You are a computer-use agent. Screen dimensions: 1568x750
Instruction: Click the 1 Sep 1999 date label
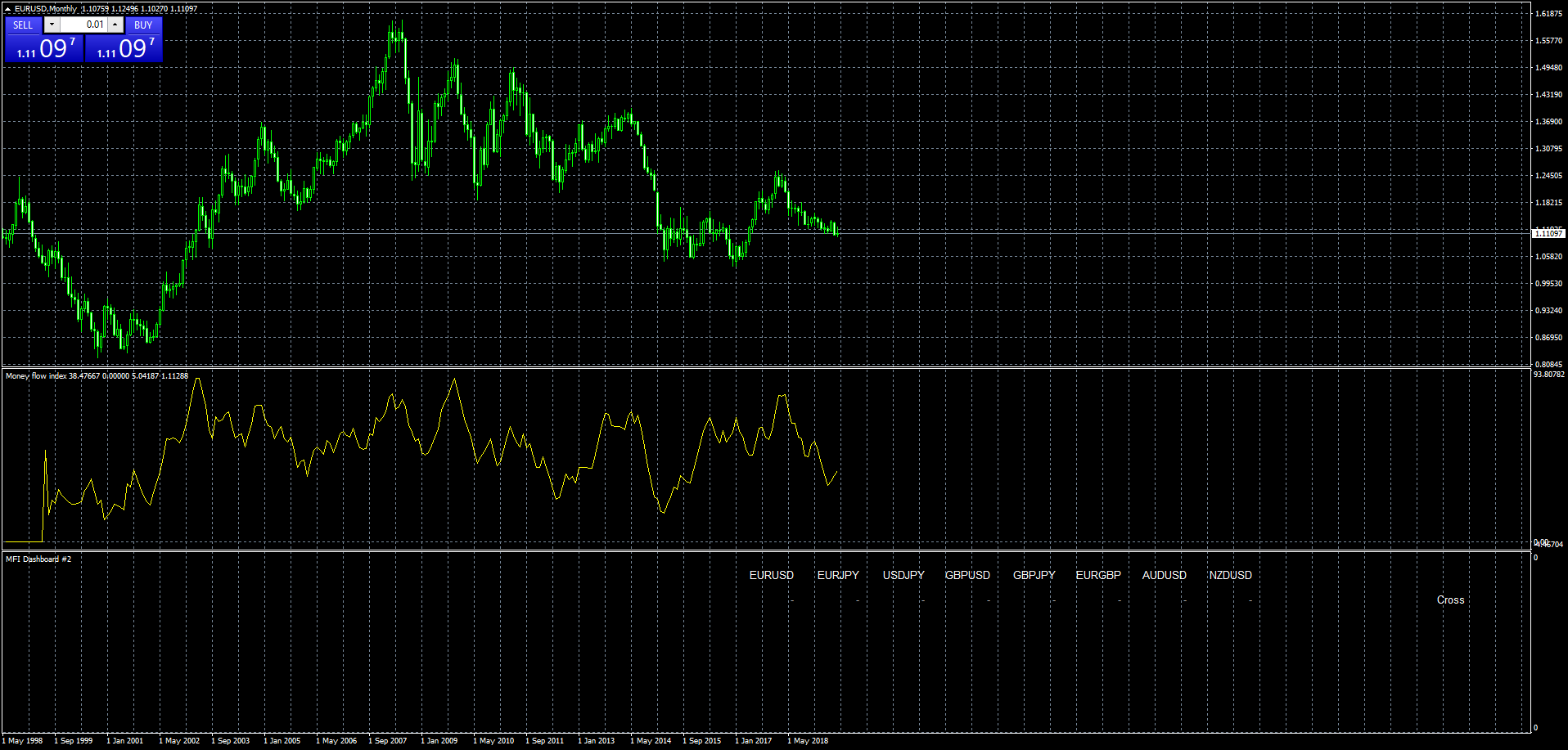click(x=74, y=741)
